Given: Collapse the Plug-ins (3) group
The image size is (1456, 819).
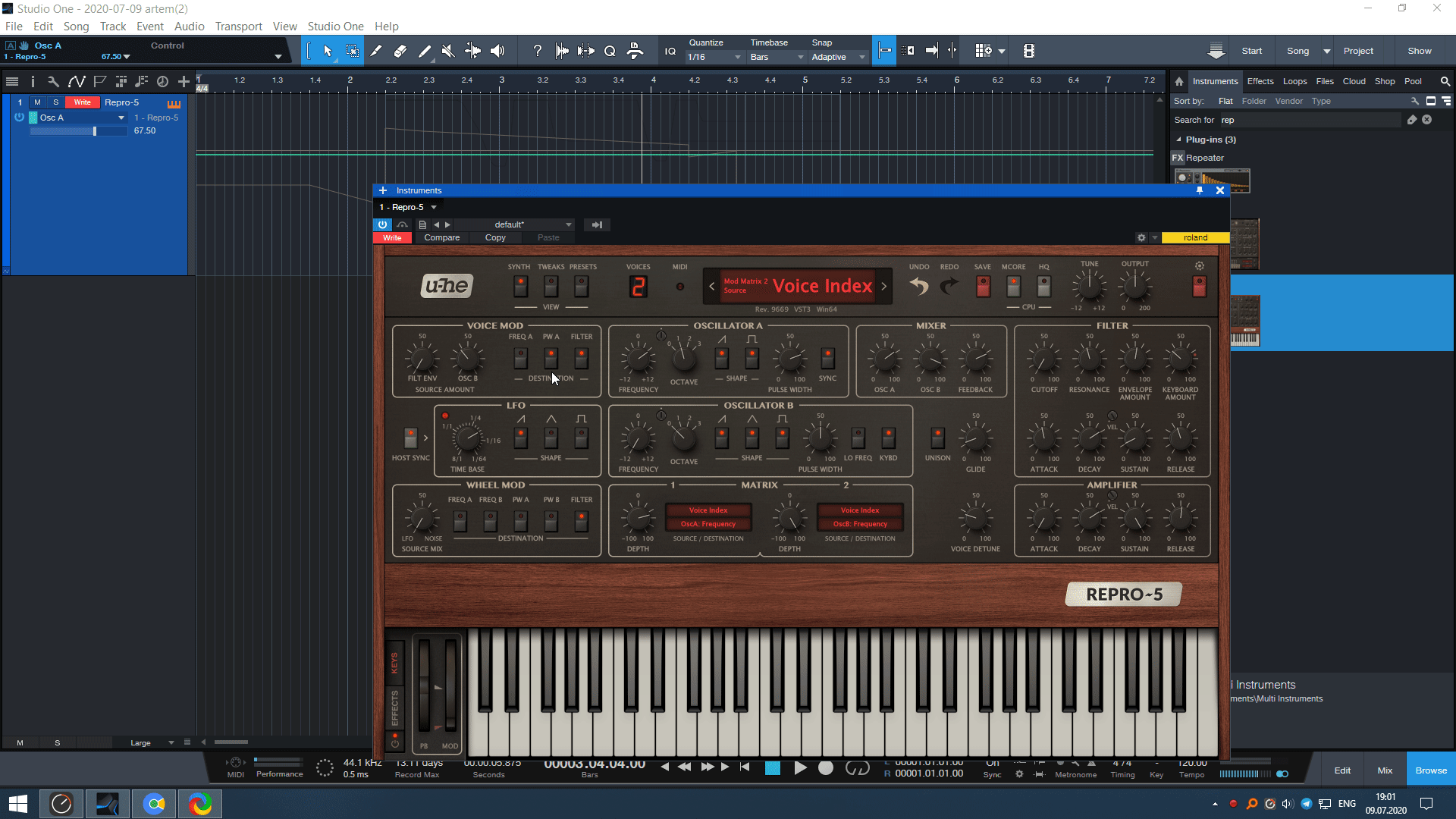Looking at the screenshot, I should click(x=1178, y=140).
